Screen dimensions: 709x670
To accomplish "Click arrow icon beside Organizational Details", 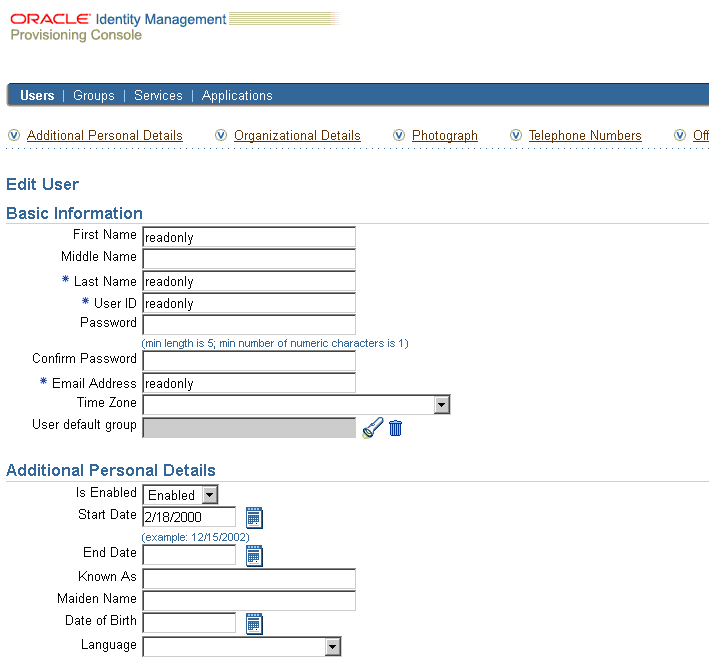I will coord(221,136).
